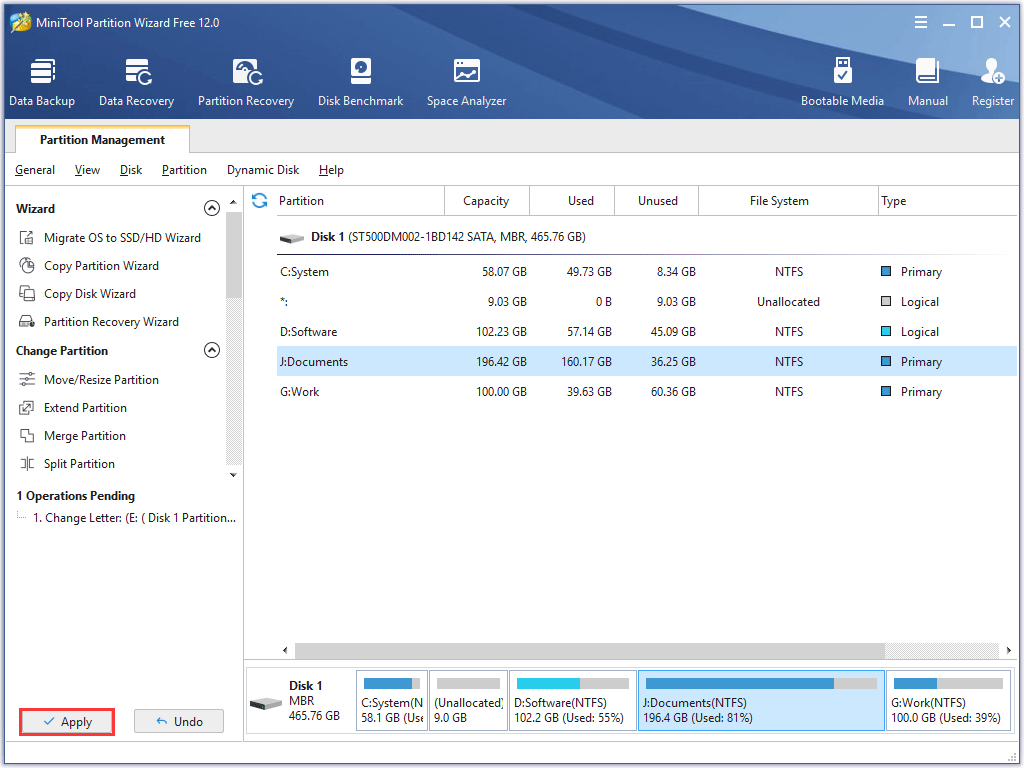Open the Manual
Viewport: 1024px width, 768px height.
927,82
